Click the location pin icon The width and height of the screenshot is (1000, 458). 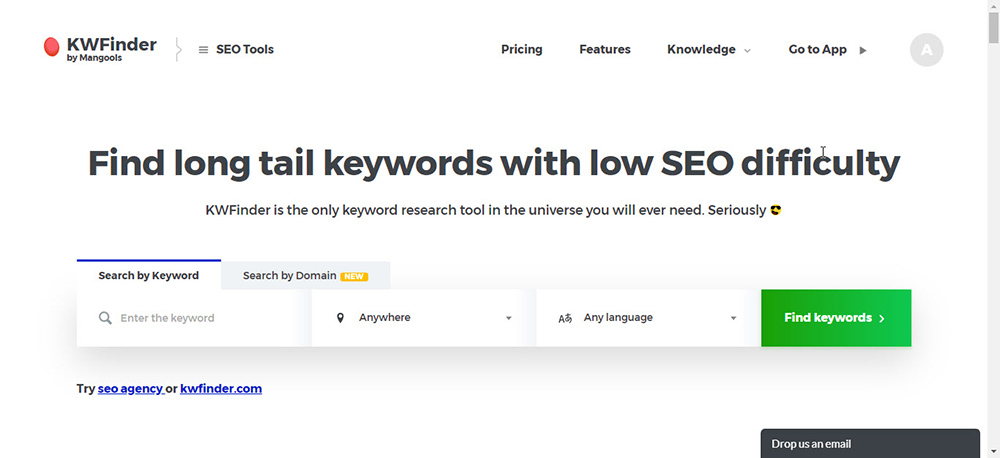[340, 318]
